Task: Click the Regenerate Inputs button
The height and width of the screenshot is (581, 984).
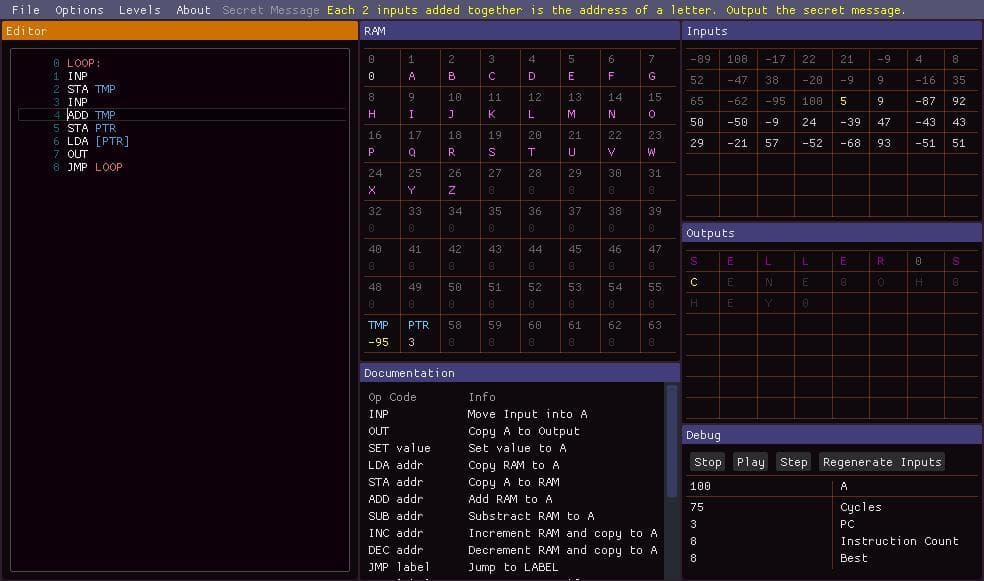Action: coord(882,462)
